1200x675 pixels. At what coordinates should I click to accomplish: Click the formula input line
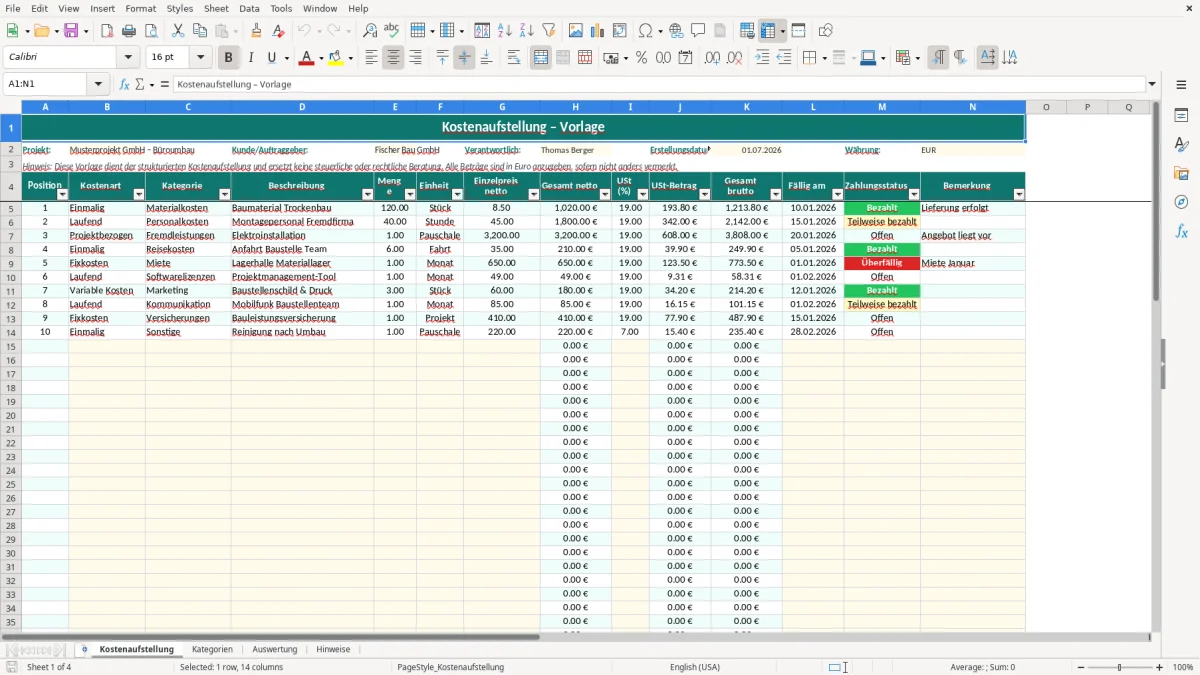(659, 84)
